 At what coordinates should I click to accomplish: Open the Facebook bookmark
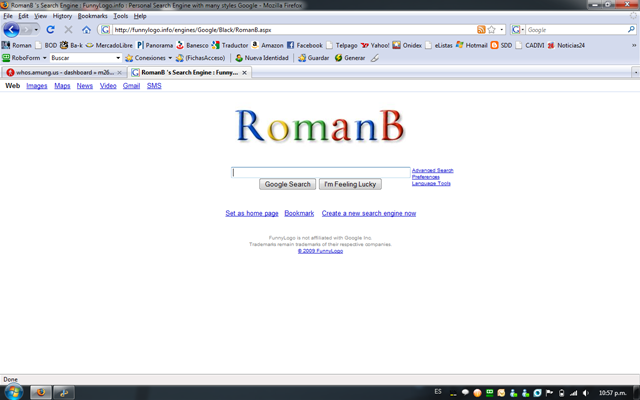pyautogui.click(x=304, y=45)
